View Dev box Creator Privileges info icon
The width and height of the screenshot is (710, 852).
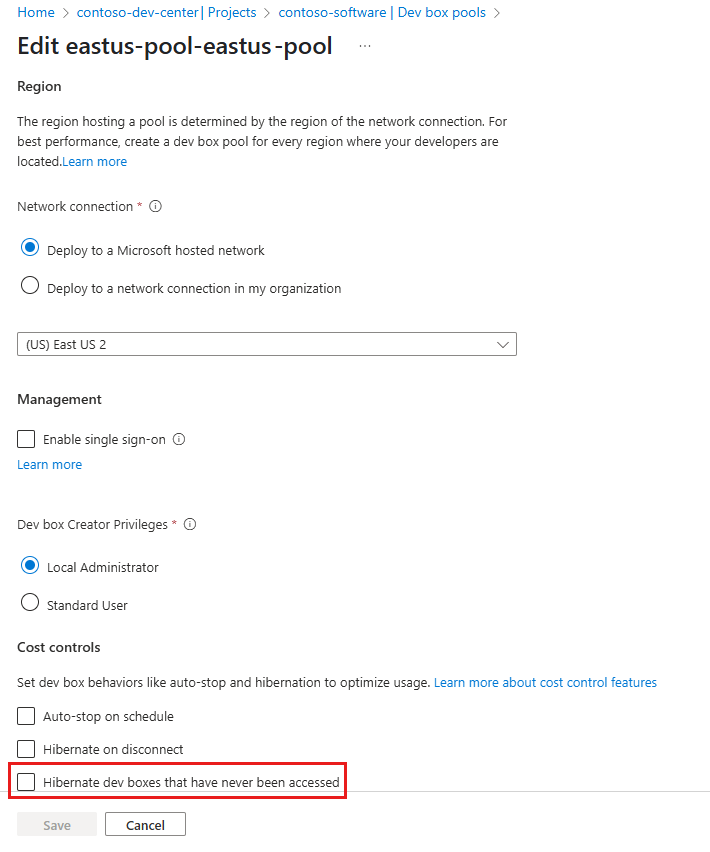pos(189,524)
